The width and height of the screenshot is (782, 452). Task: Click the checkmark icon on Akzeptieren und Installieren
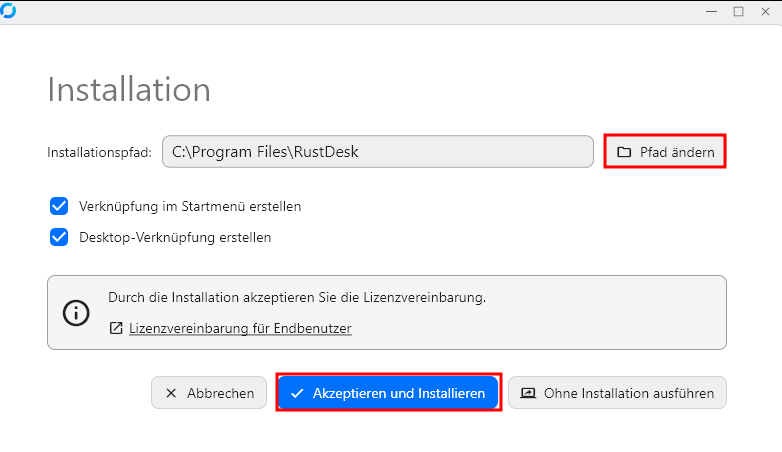[x=297, y=393]
